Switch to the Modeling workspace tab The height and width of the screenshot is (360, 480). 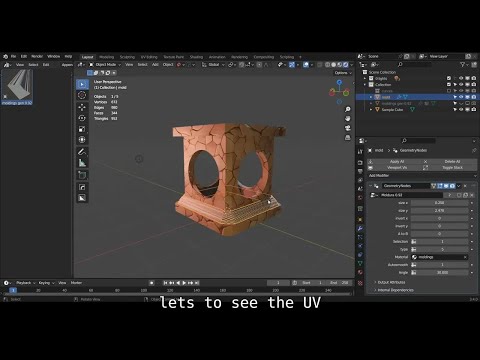point(107,57)
